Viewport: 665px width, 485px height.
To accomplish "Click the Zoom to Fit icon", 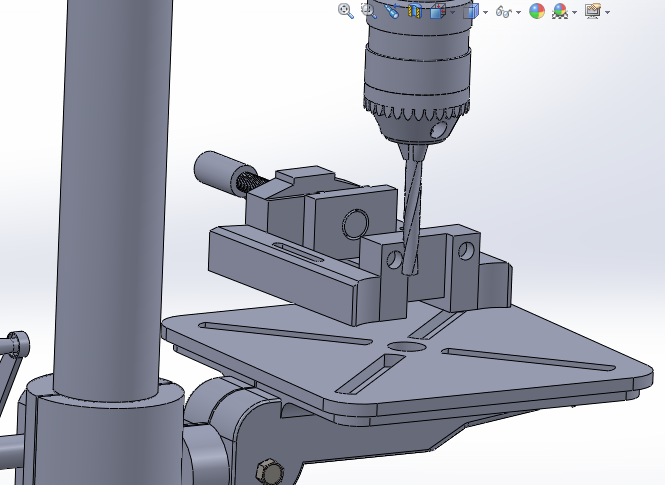I will point(346,11).
